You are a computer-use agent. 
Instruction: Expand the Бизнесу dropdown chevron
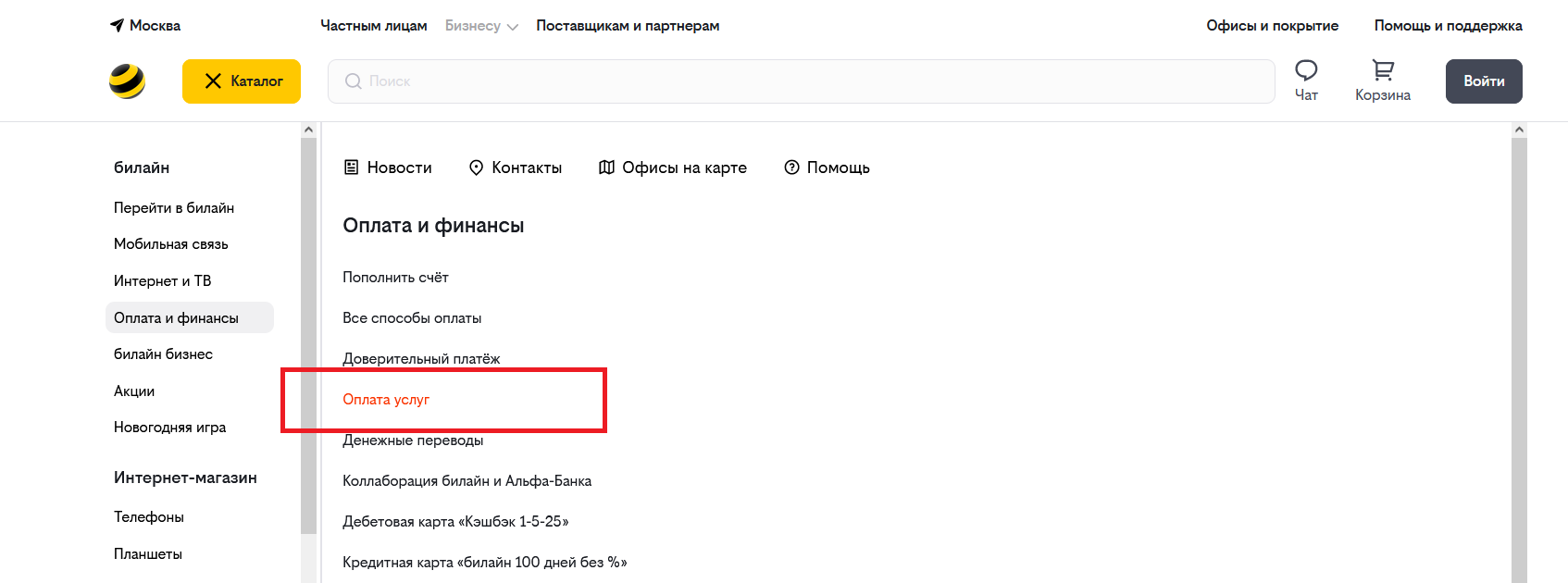(513, 27)
